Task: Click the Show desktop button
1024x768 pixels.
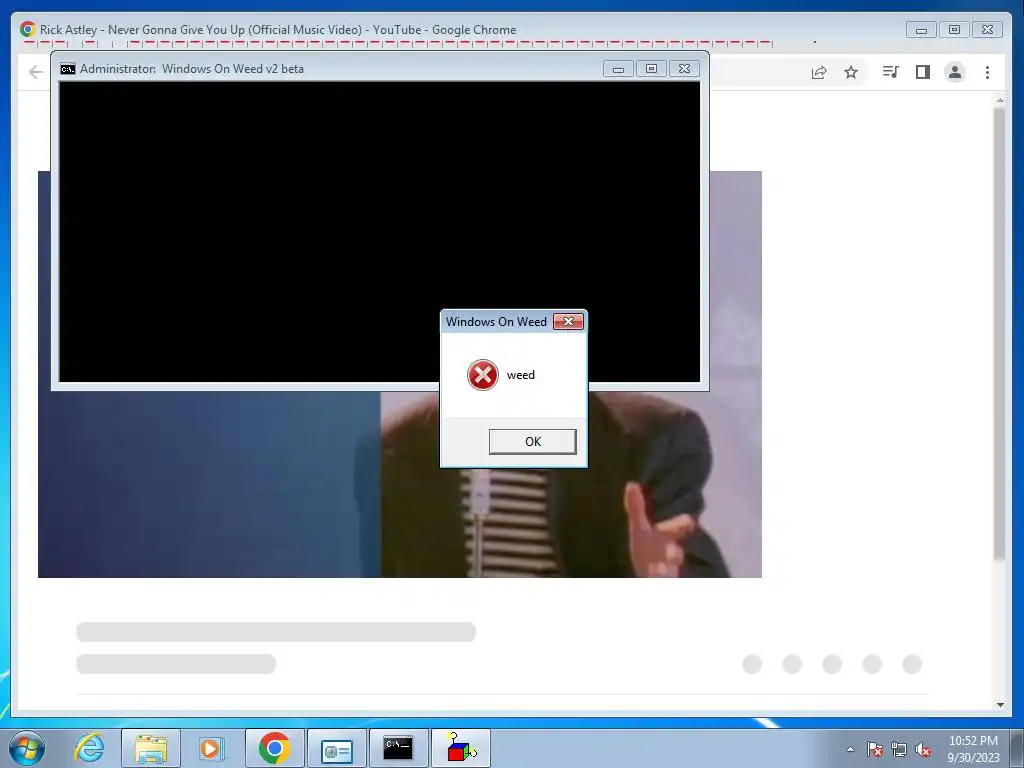Action: tap(1018, 748)
